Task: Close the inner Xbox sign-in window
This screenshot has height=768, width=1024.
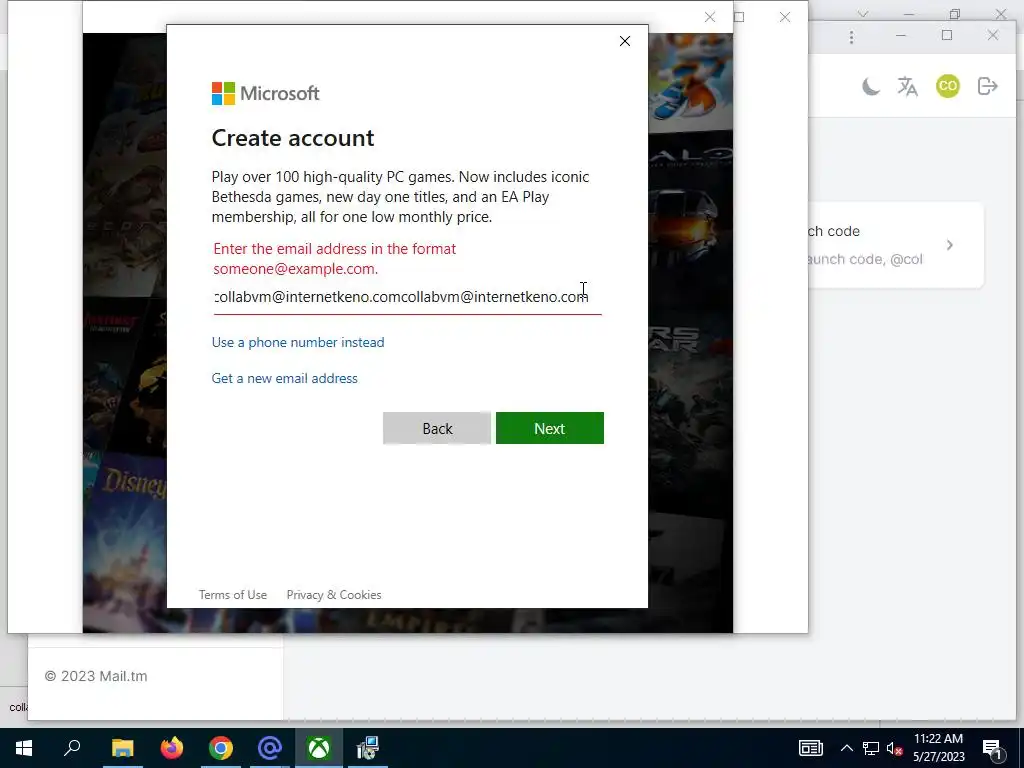Action: 710,18
